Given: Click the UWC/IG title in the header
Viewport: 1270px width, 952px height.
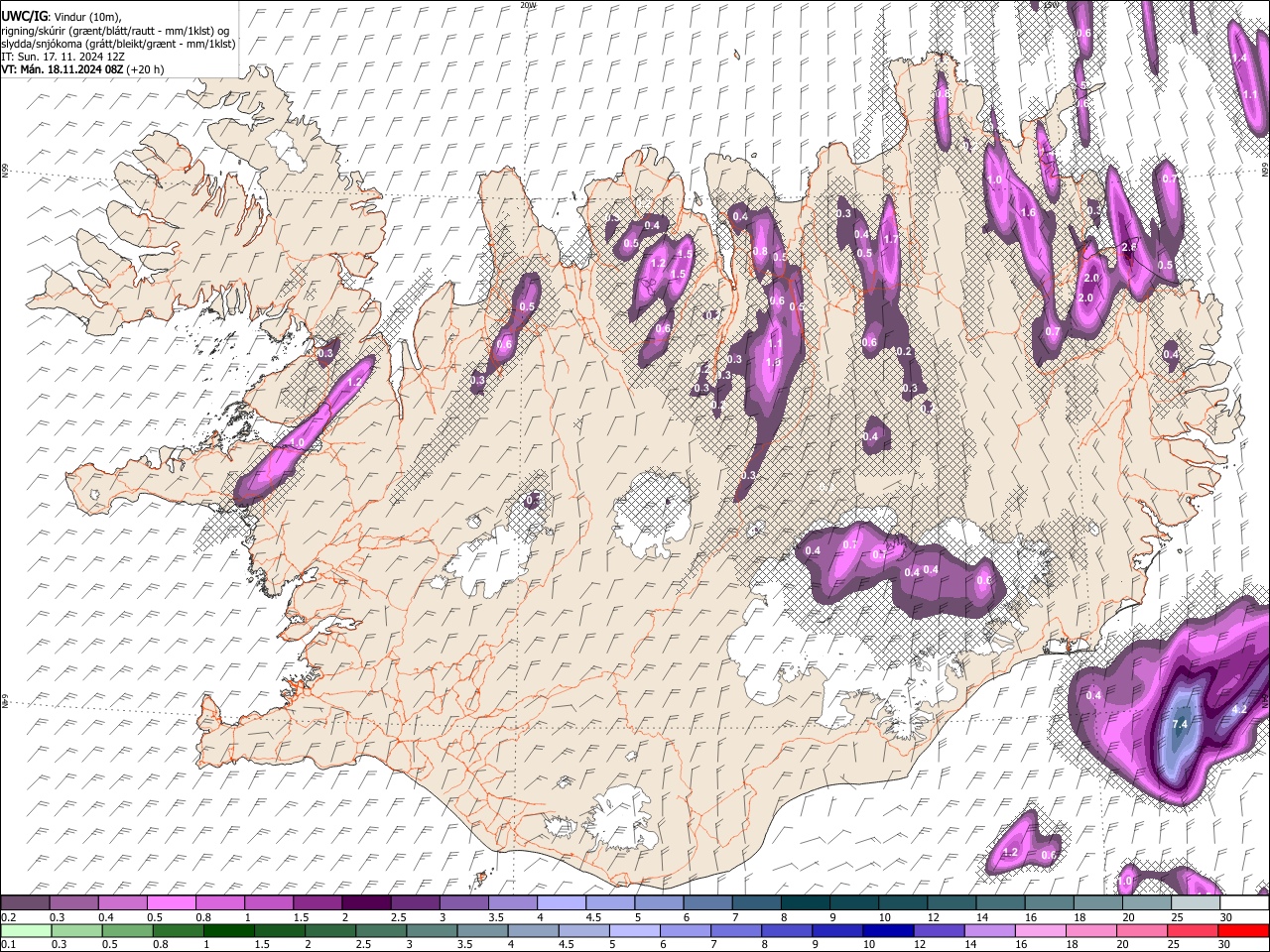Looking at the screenshot, I should coord(23,15).
